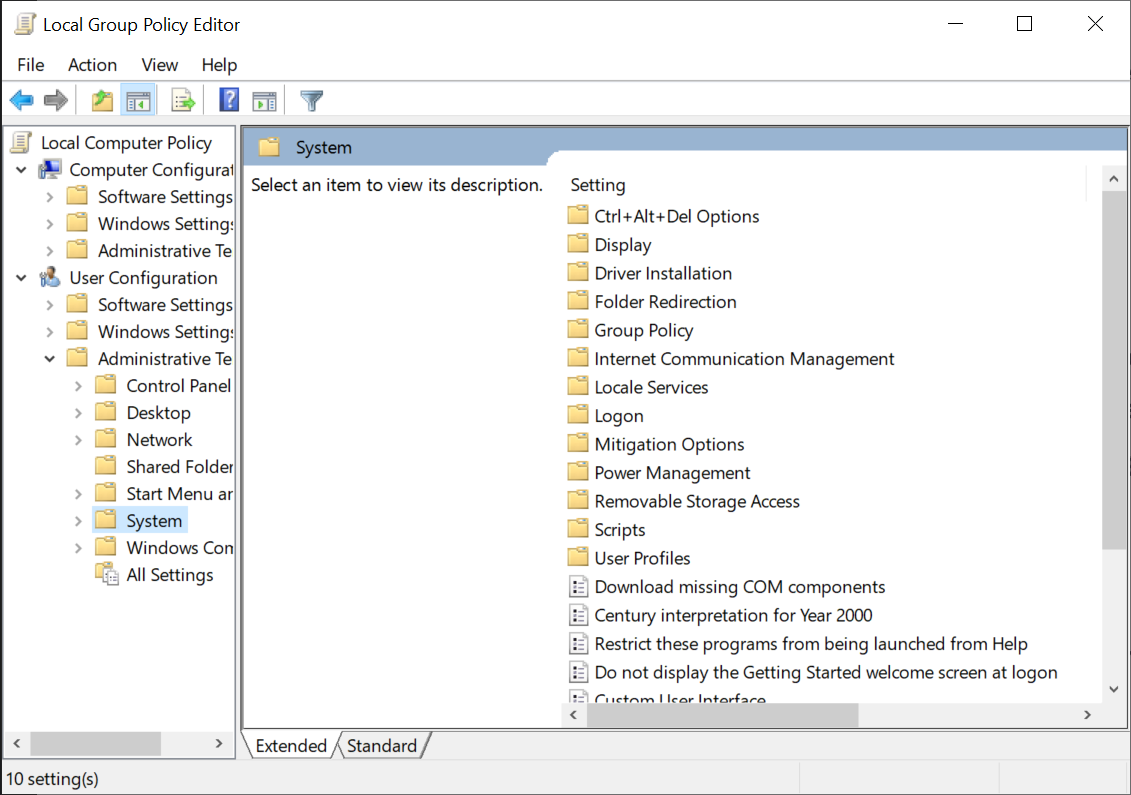Open the File menu
This screenshot has width=1131, height=795.
click(30, 65)
